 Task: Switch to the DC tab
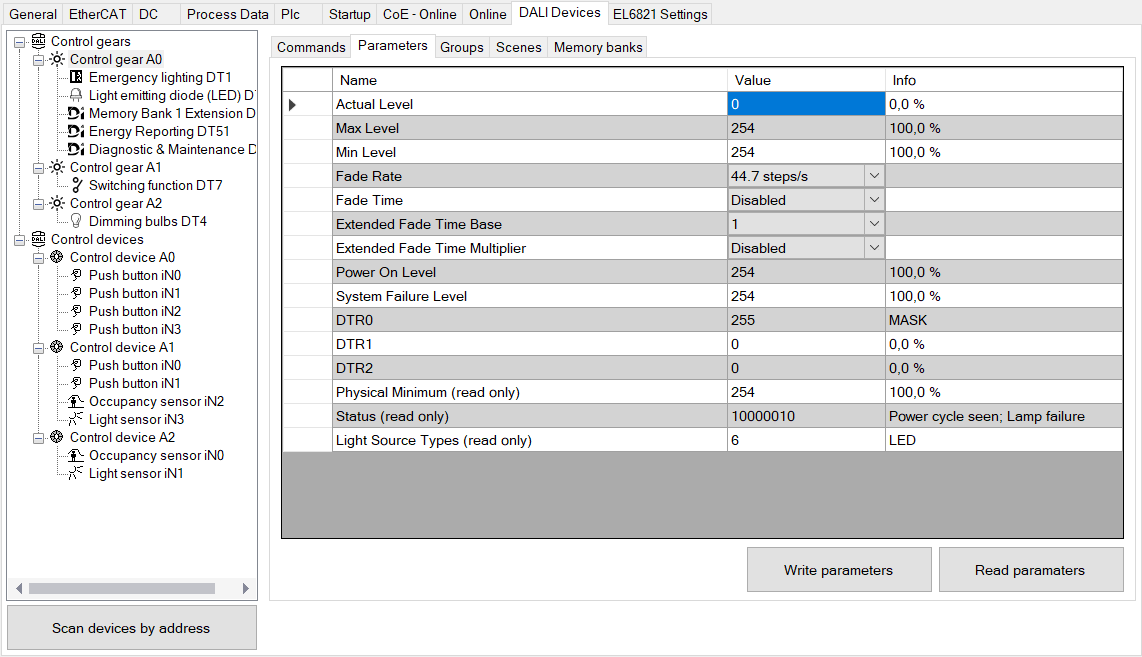click(x=147, y=14)
